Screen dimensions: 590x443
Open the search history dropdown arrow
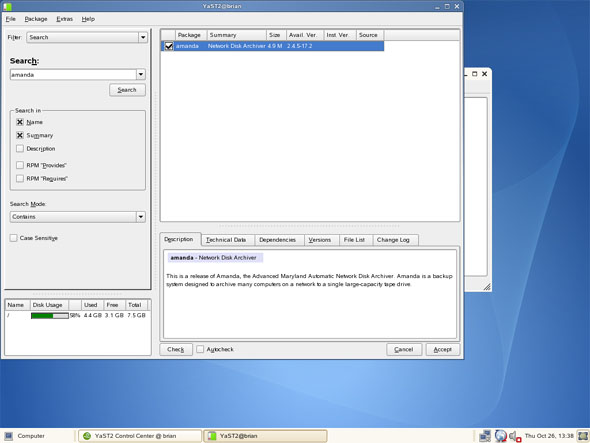coord(141,75)
